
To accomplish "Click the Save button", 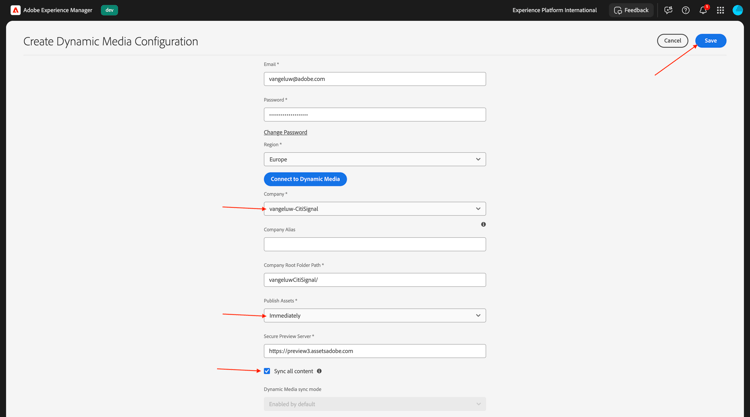I will 710,41.
